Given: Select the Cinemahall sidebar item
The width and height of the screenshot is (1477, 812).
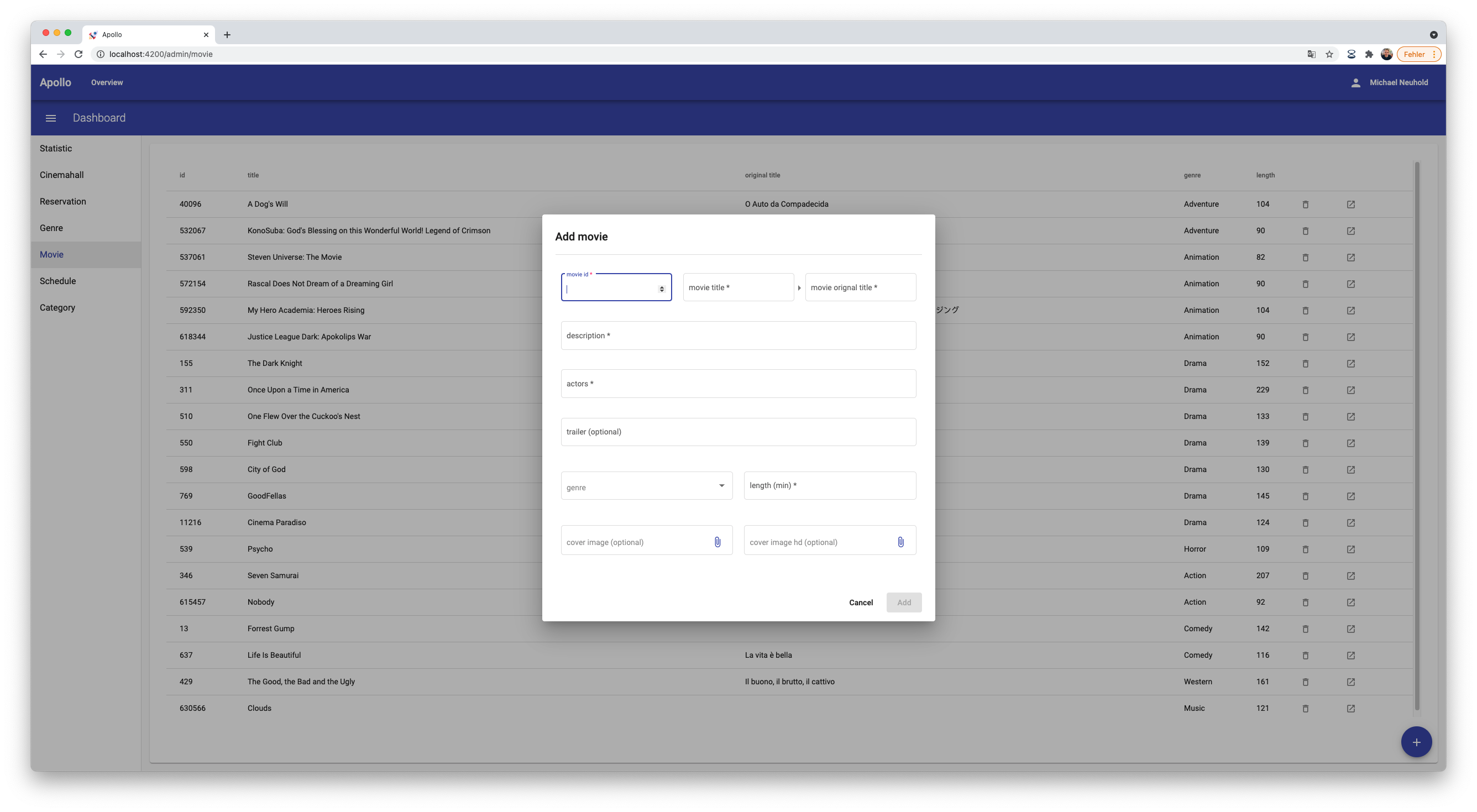Looking at the screenshot, I should 62,175.
